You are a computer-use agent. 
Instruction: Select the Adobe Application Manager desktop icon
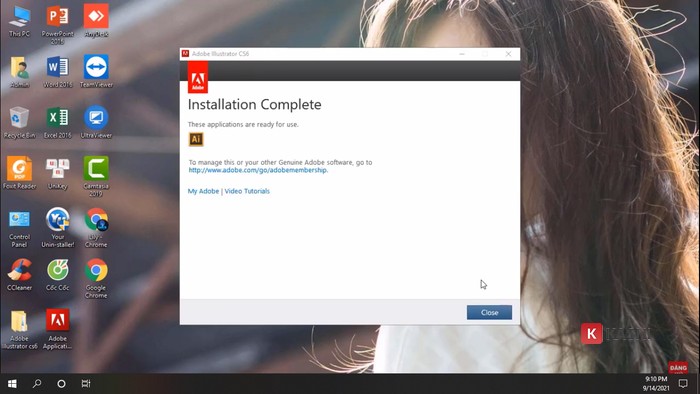click(58, 330)
